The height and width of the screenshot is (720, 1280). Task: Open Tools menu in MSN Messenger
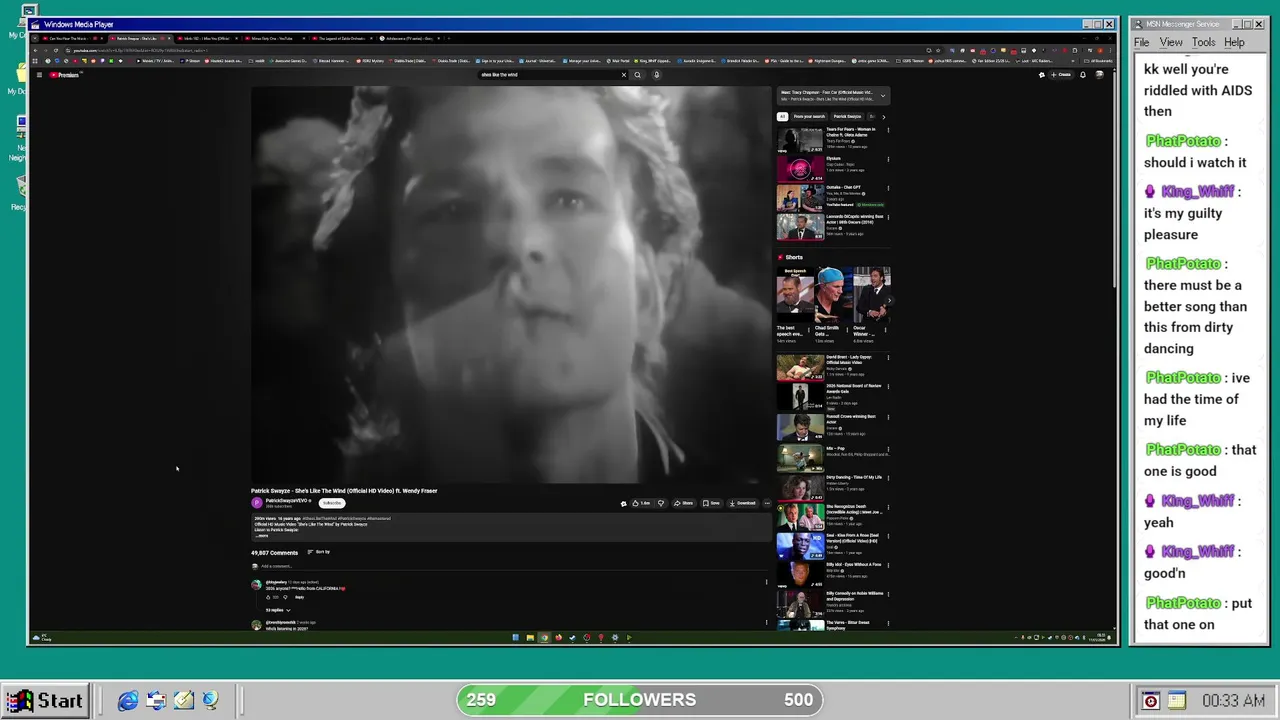tap(1203, 43)
